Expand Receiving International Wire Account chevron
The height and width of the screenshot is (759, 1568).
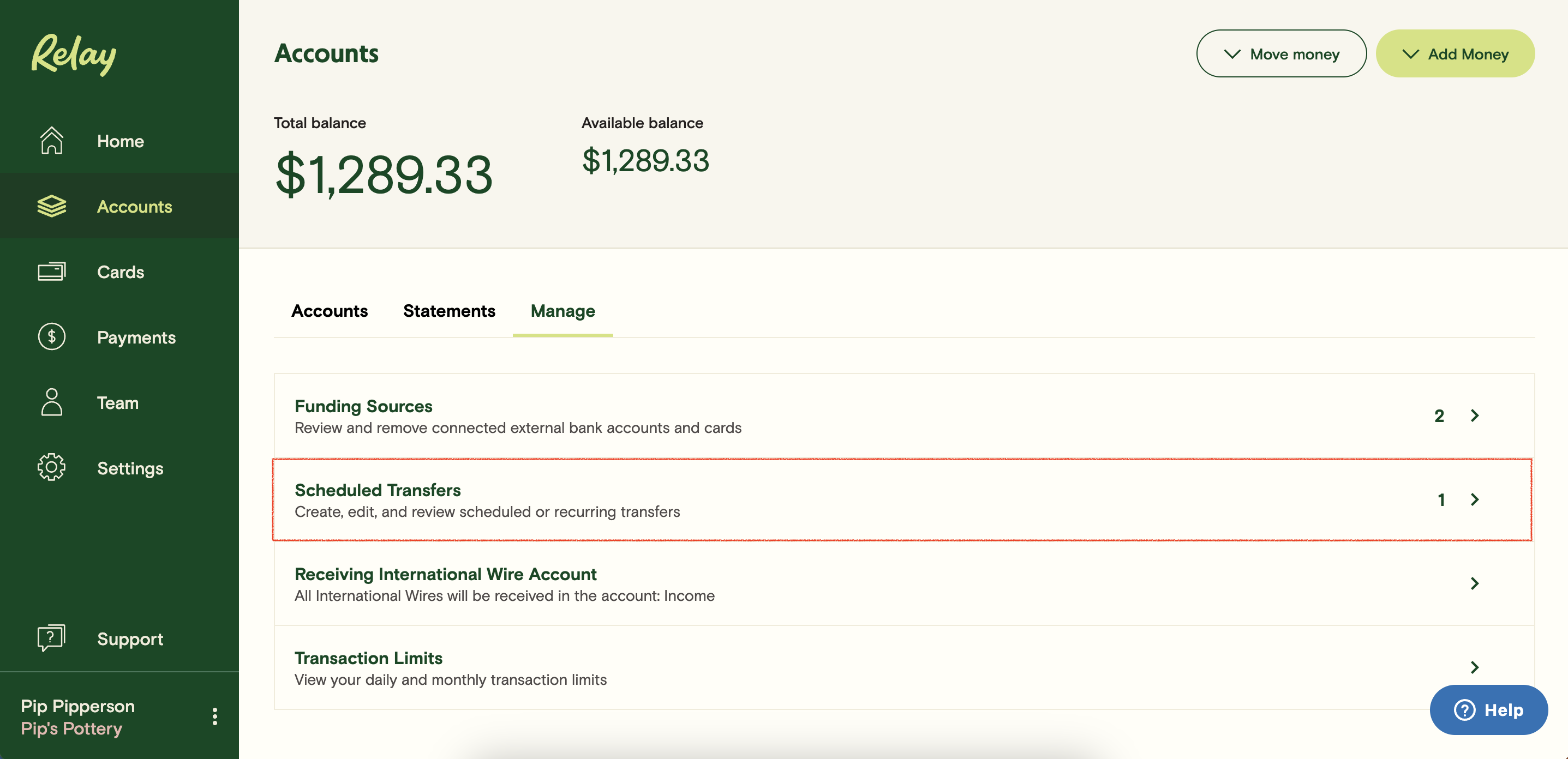[1474, 583]
